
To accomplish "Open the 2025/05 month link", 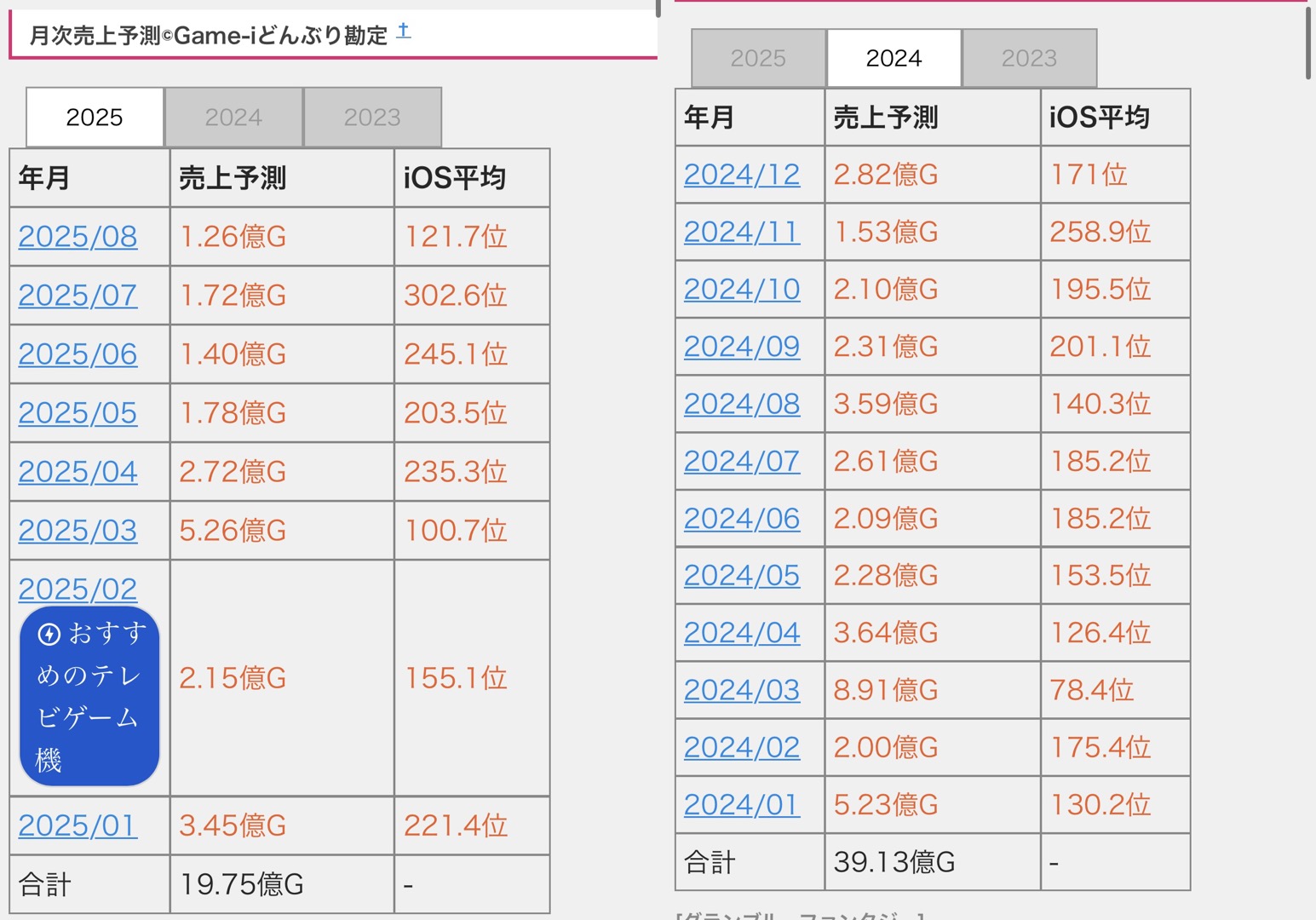I will pyautogui.click(x=78, y=413).
